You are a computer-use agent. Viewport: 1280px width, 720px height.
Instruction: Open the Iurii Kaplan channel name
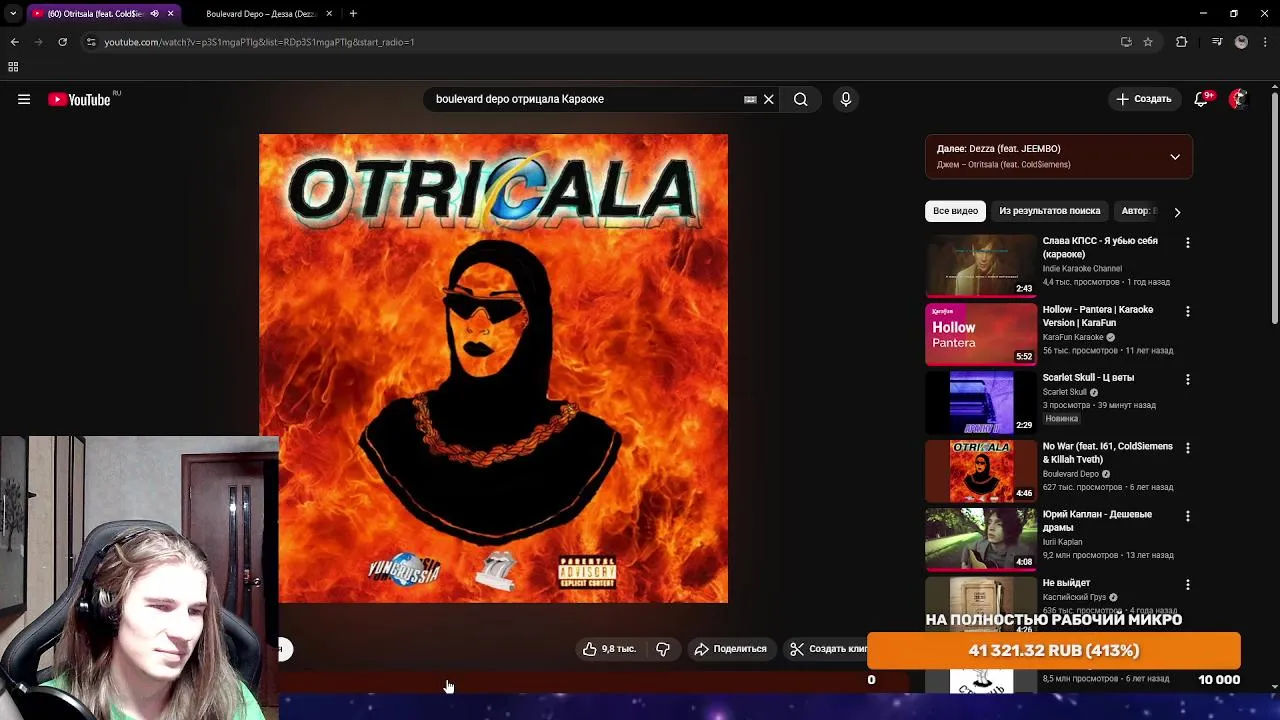click(x=1062, y=542)
